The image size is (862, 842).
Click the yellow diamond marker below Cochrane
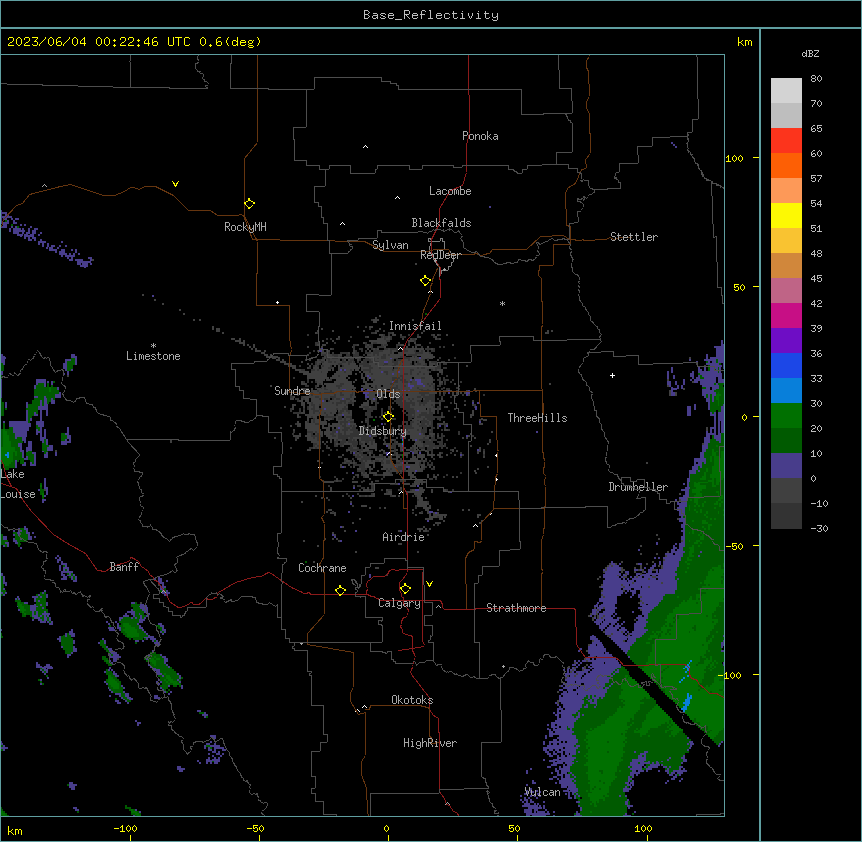(x=340, y=590)
